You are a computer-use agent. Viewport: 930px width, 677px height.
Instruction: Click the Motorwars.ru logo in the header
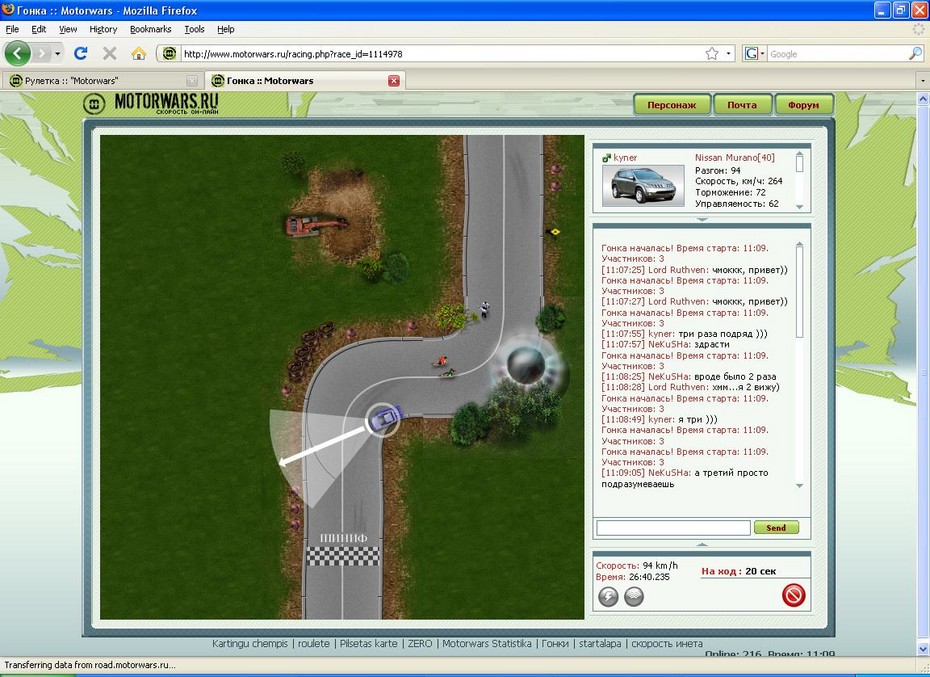152,104
